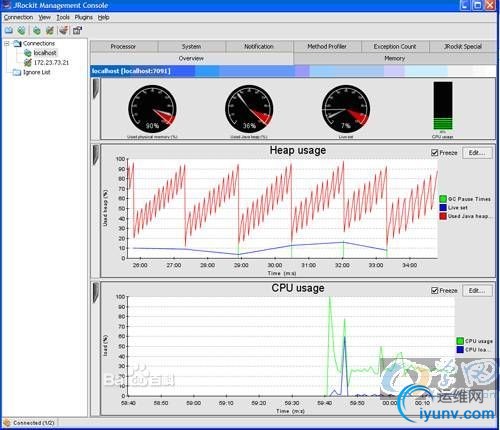Click the CPU usage green legend swatch
500x430 pixels.
click(460, 341)
